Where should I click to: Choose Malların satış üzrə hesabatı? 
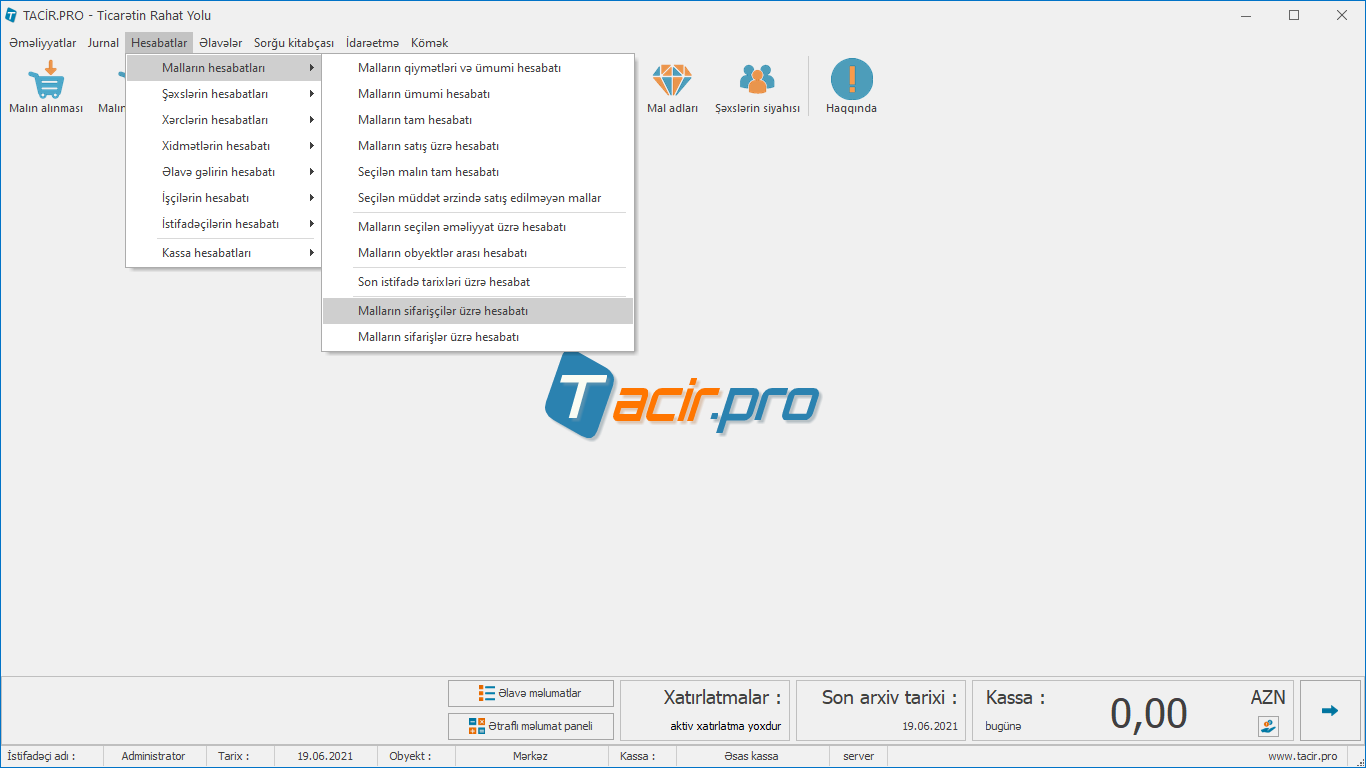pyautogui.click(x=428, y=146)
